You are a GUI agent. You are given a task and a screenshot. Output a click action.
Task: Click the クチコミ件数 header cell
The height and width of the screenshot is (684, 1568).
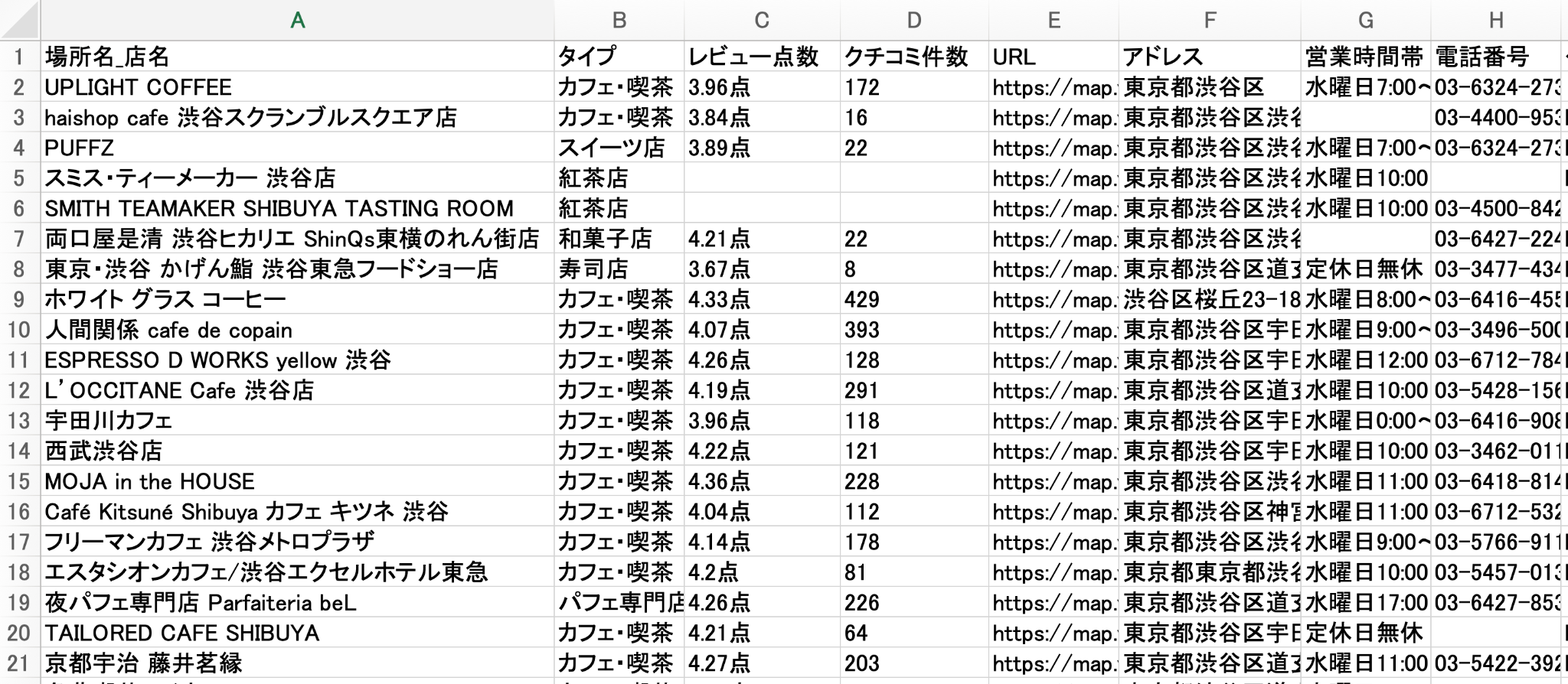(x=914, y=57)
